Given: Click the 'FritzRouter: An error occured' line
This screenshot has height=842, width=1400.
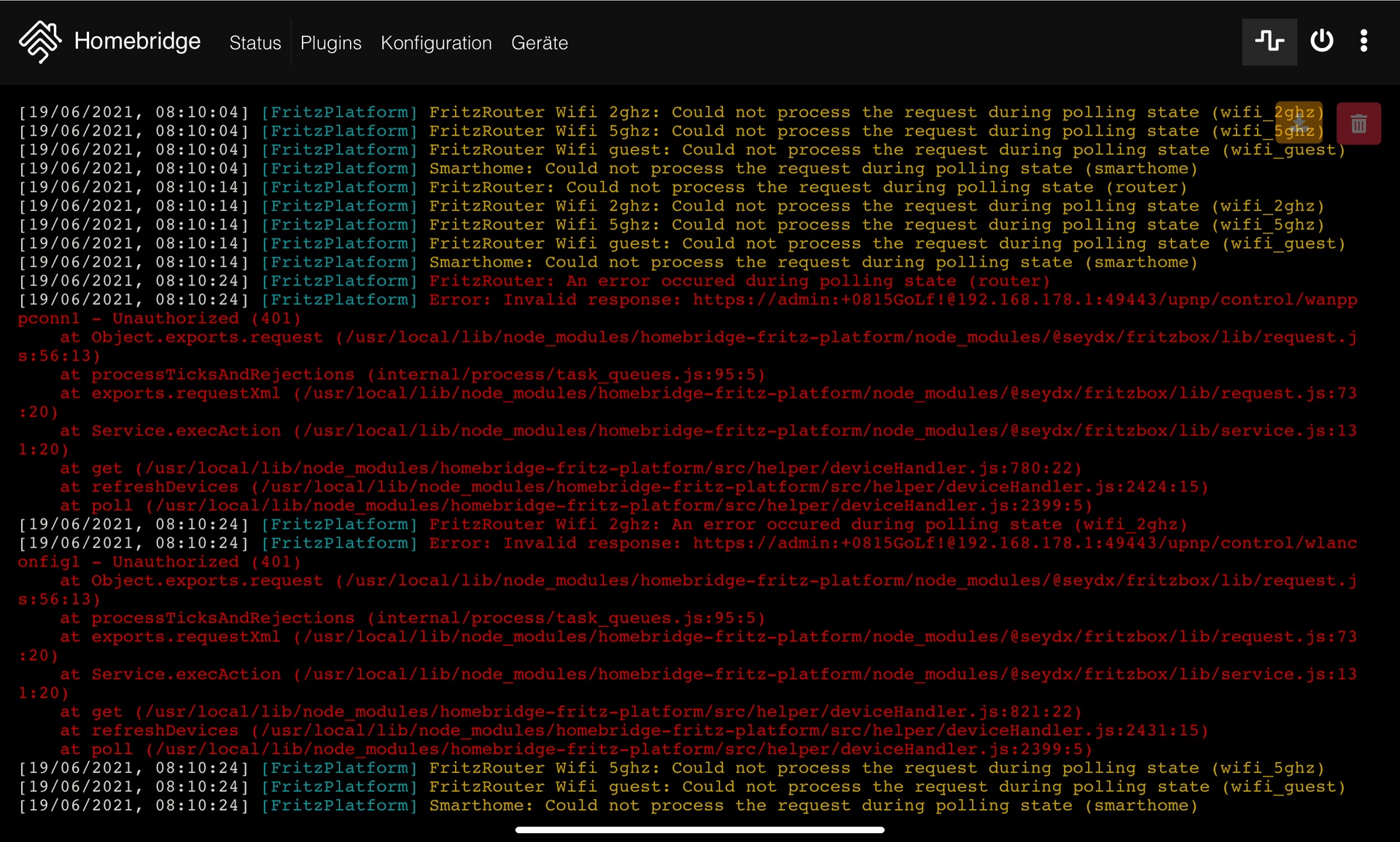Looking at the screenshot, I should pos(739,281).
